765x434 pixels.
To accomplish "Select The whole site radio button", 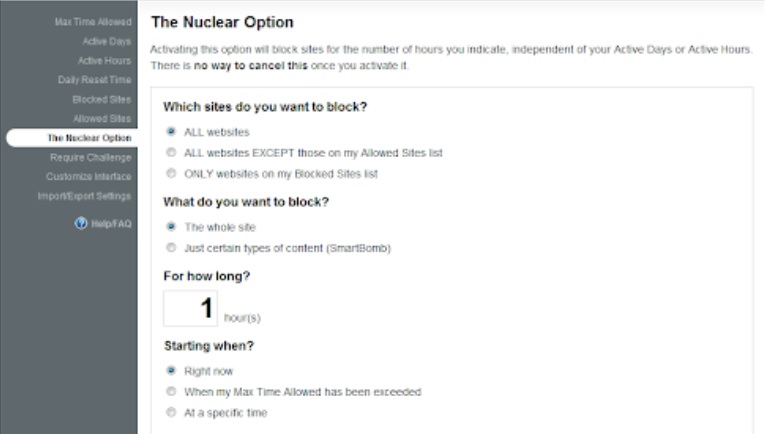I will click(x=171, y=226).
